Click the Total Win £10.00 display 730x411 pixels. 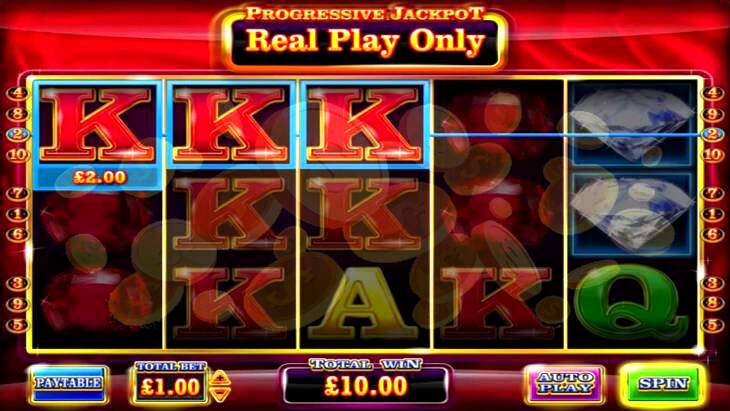pyautogui.click(x=366, y=385)
